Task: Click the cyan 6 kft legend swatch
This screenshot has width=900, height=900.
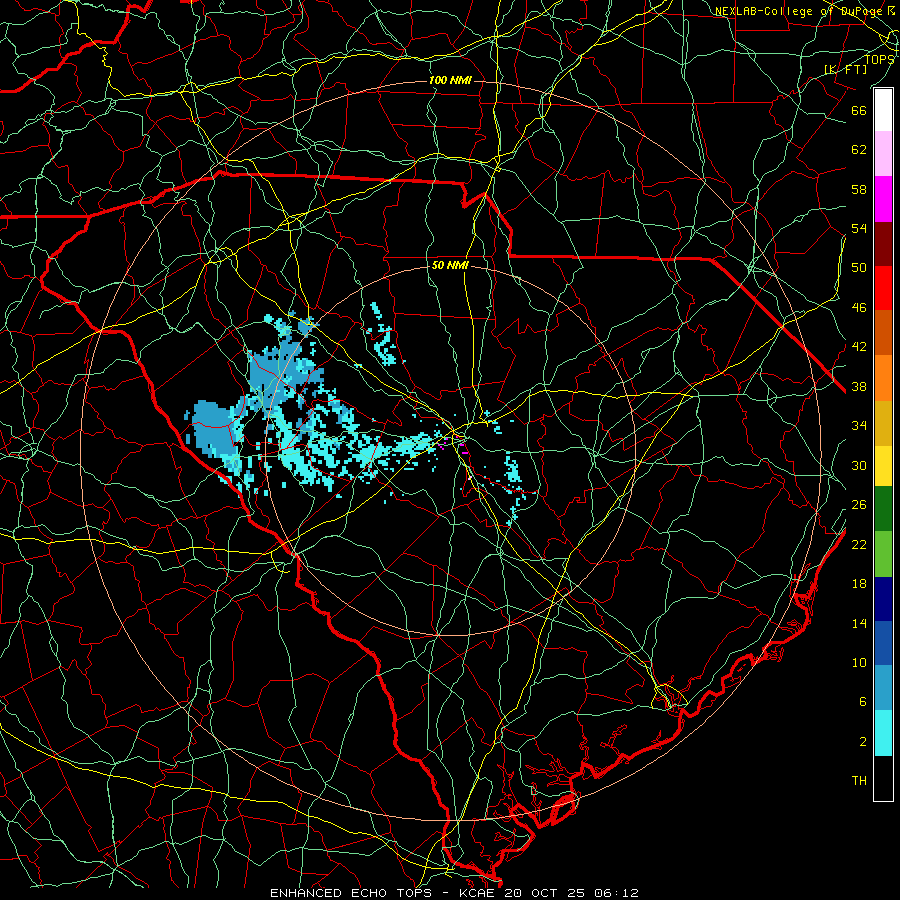Action: point(883,733)
